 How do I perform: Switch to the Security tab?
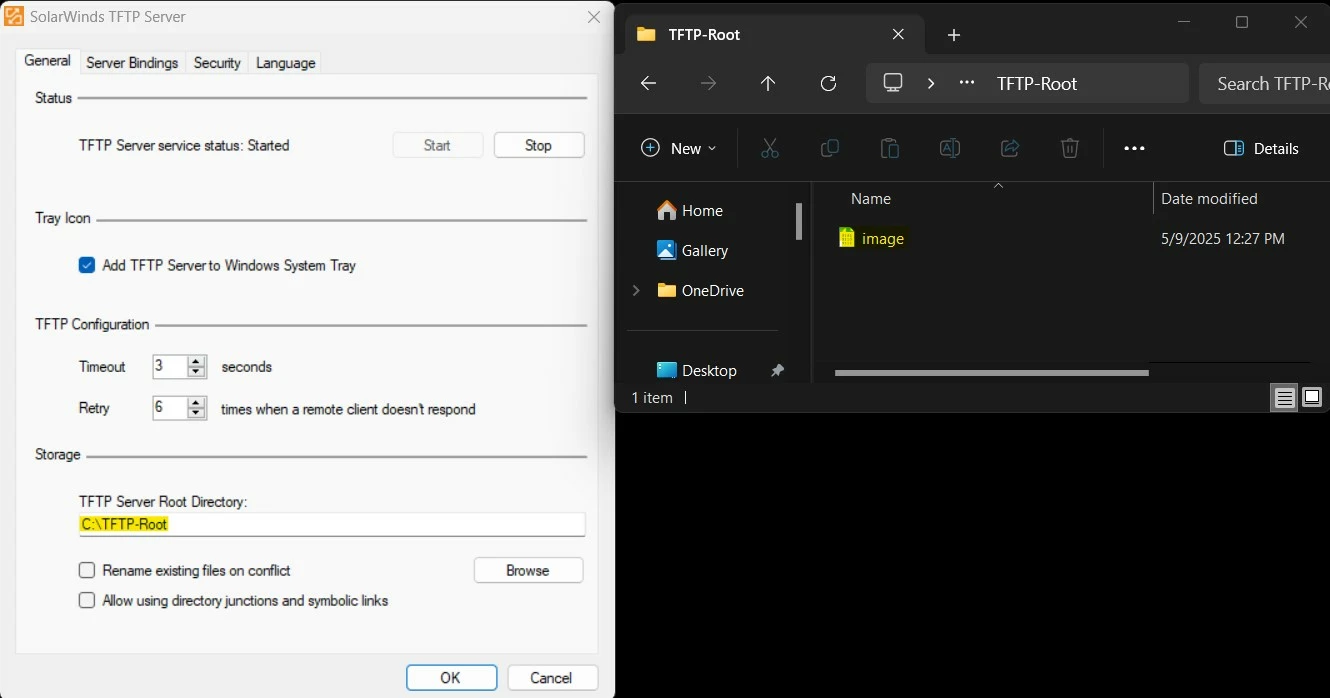coord(217,63)
